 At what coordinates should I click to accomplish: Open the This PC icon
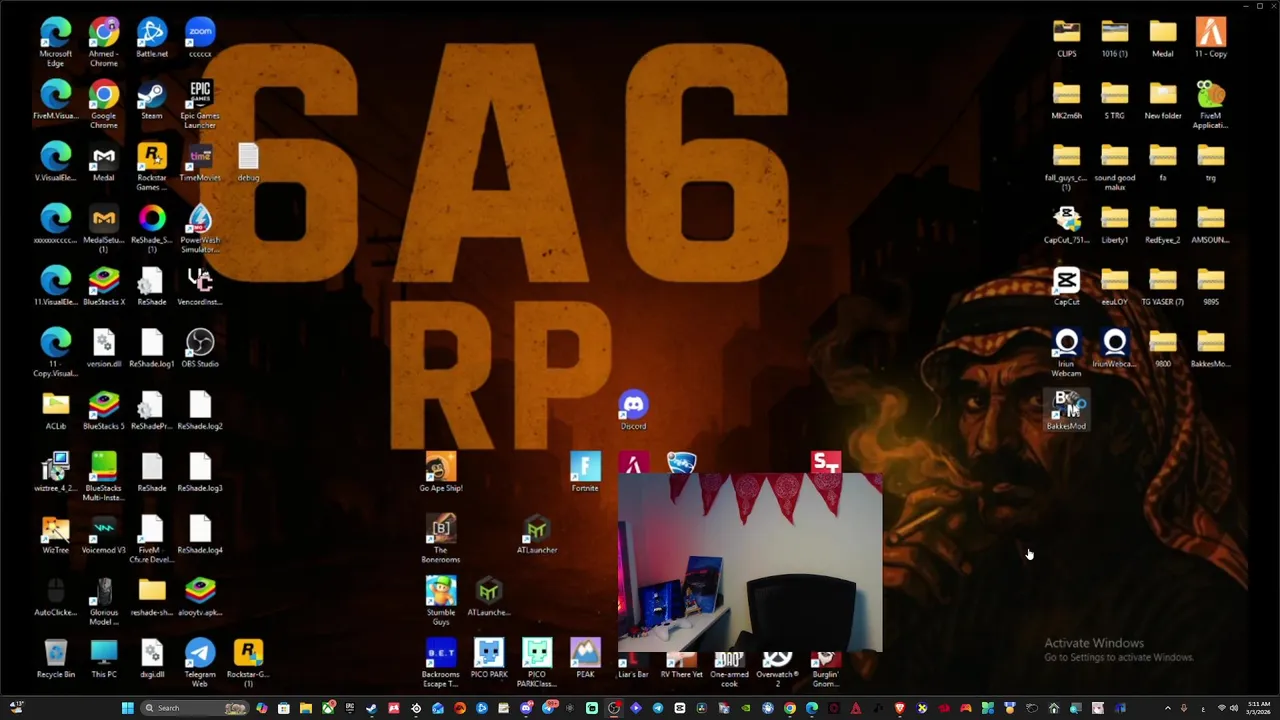coord(104,658)
